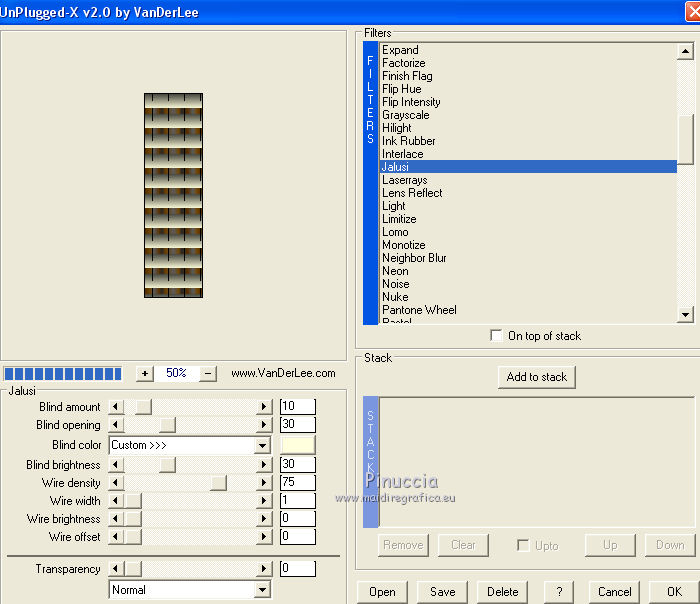Screen dimensions: 700x604
Task: Decrease Wire width with left arrow
Action: coord(116,500)
